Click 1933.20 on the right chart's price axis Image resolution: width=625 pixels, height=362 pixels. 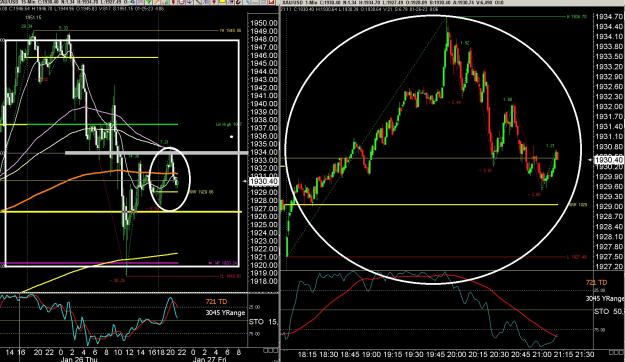[x=609, y=67]
